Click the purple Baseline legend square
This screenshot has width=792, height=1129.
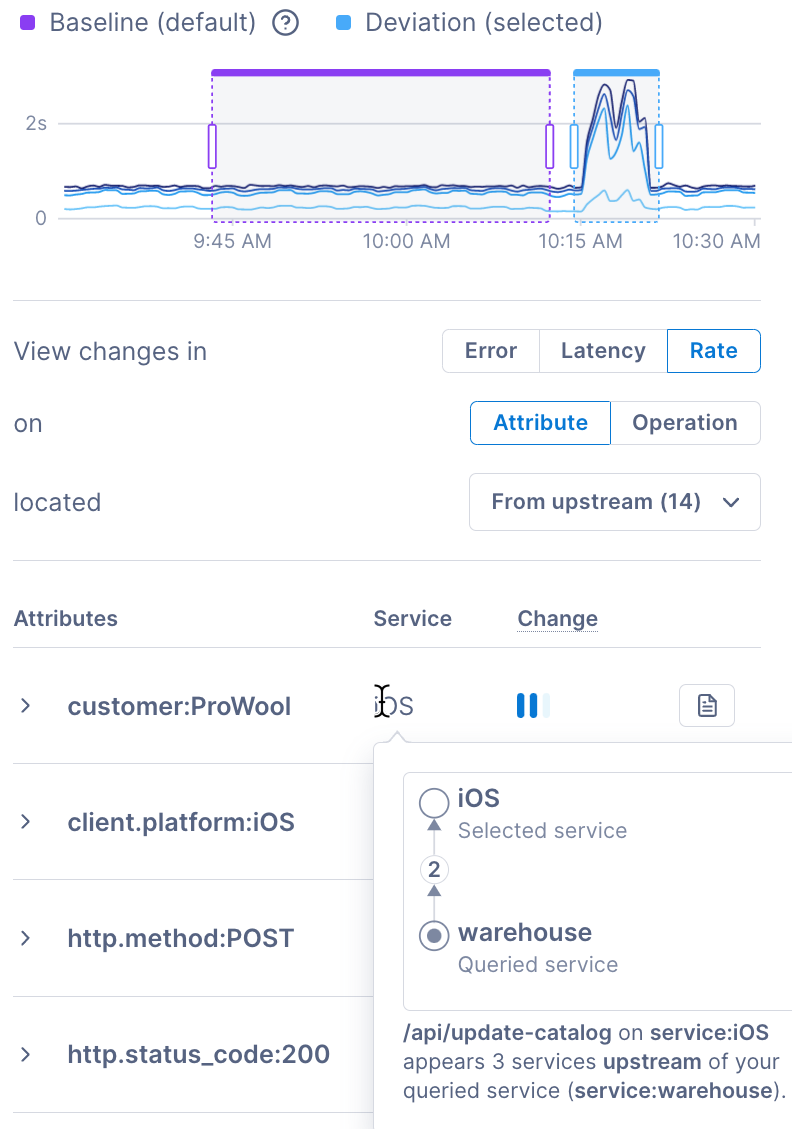point(27,22)
